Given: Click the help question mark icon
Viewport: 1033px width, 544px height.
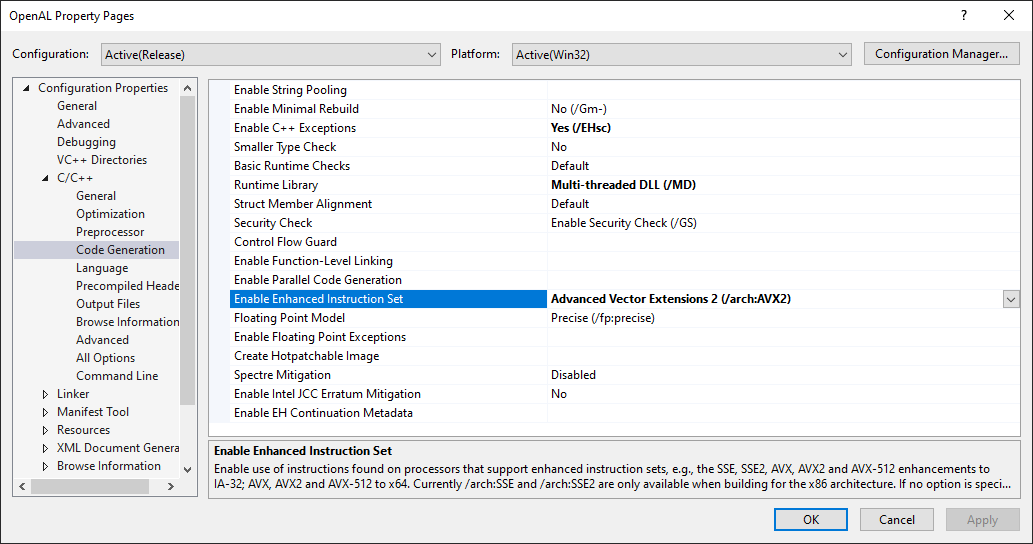Looking at the screenshot, I should click(964, 15).
